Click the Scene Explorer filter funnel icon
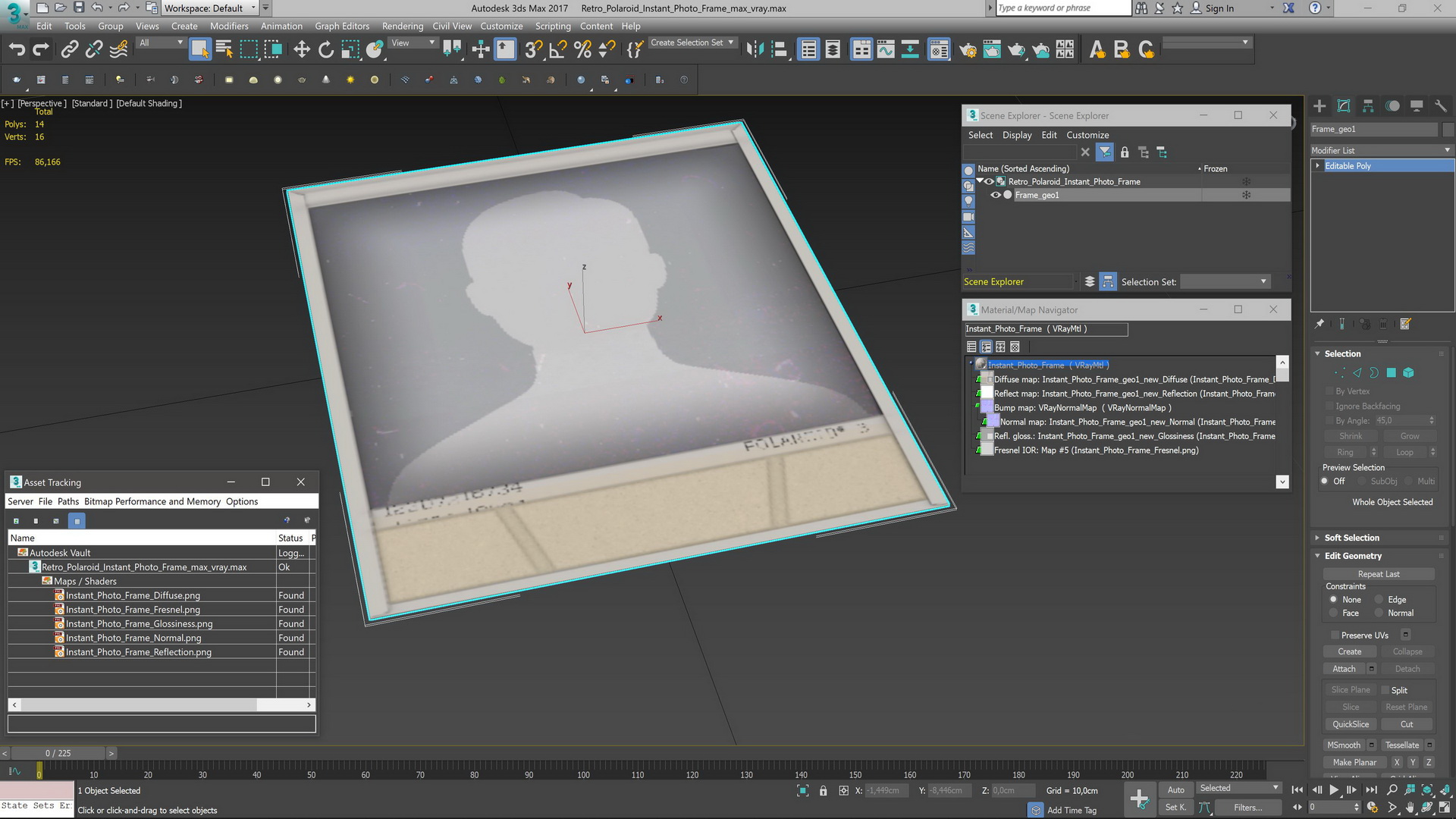This screenshot has width=1456, height=819. 1105,152
